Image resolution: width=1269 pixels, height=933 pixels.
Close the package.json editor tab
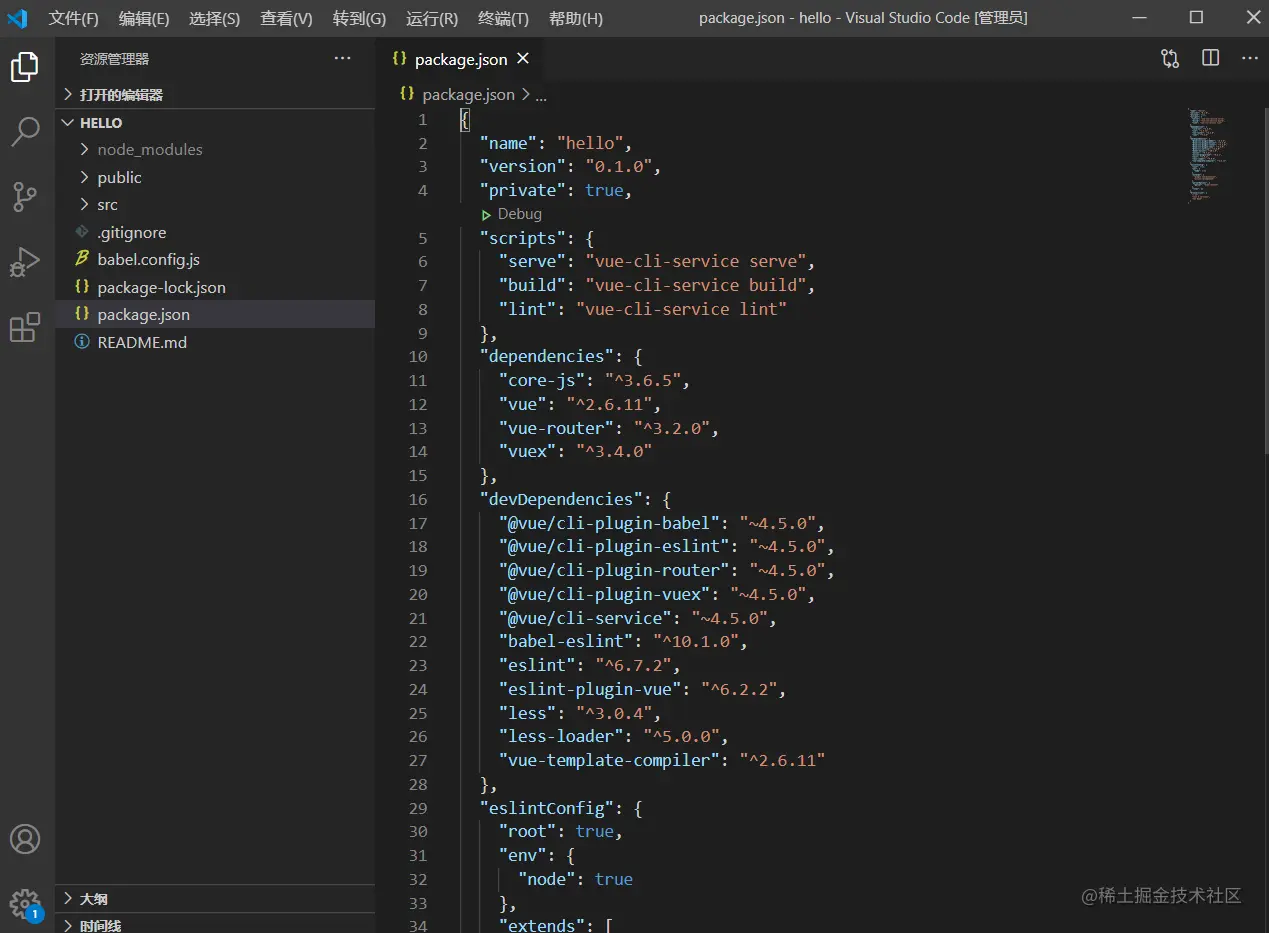522,59
